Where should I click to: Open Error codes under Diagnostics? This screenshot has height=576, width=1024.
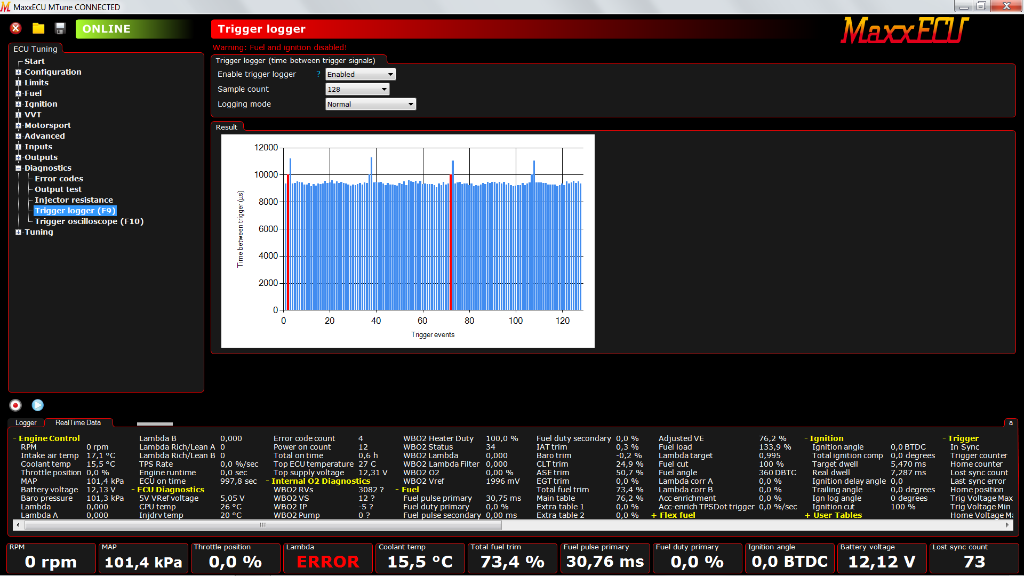(x=59, y=179)
